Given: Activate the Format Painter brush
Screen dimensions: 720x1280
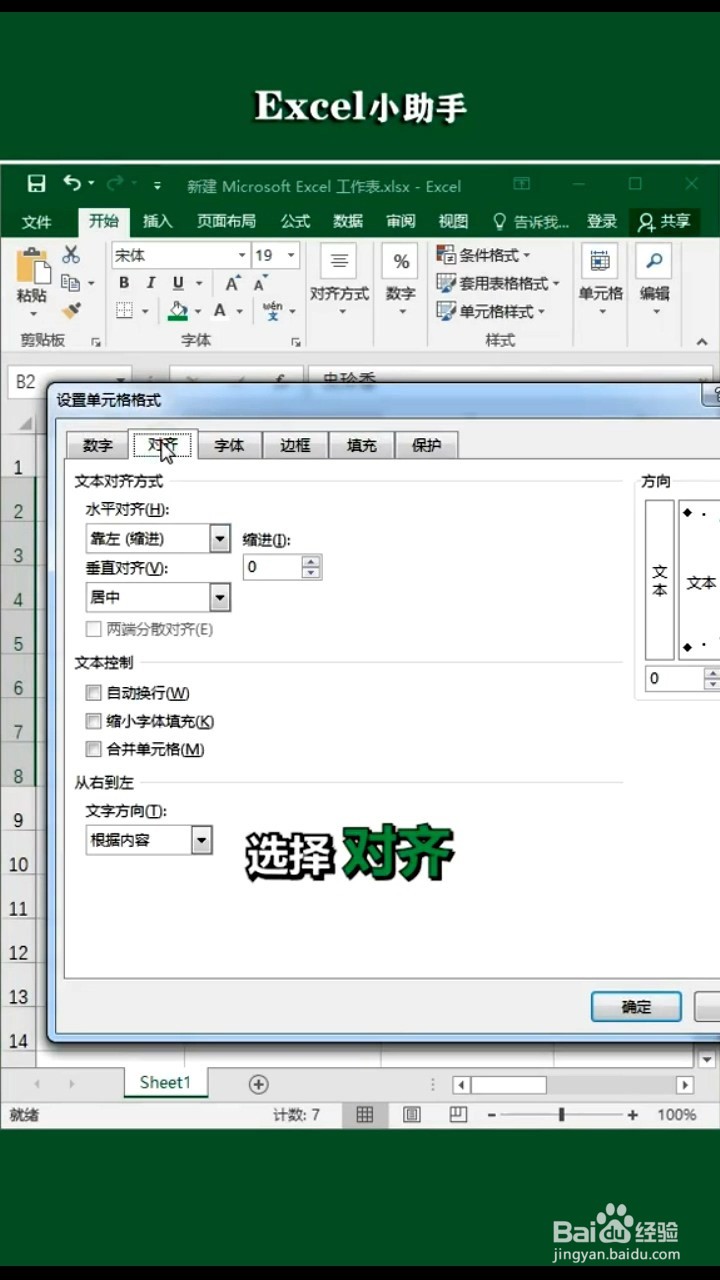Looking at the screenshot, I should point(71,311).
